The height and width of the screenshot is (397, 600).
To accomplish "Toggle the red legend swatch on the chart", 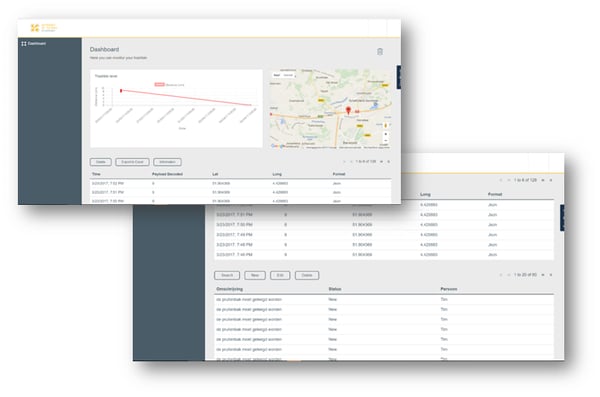I will 160,85.
